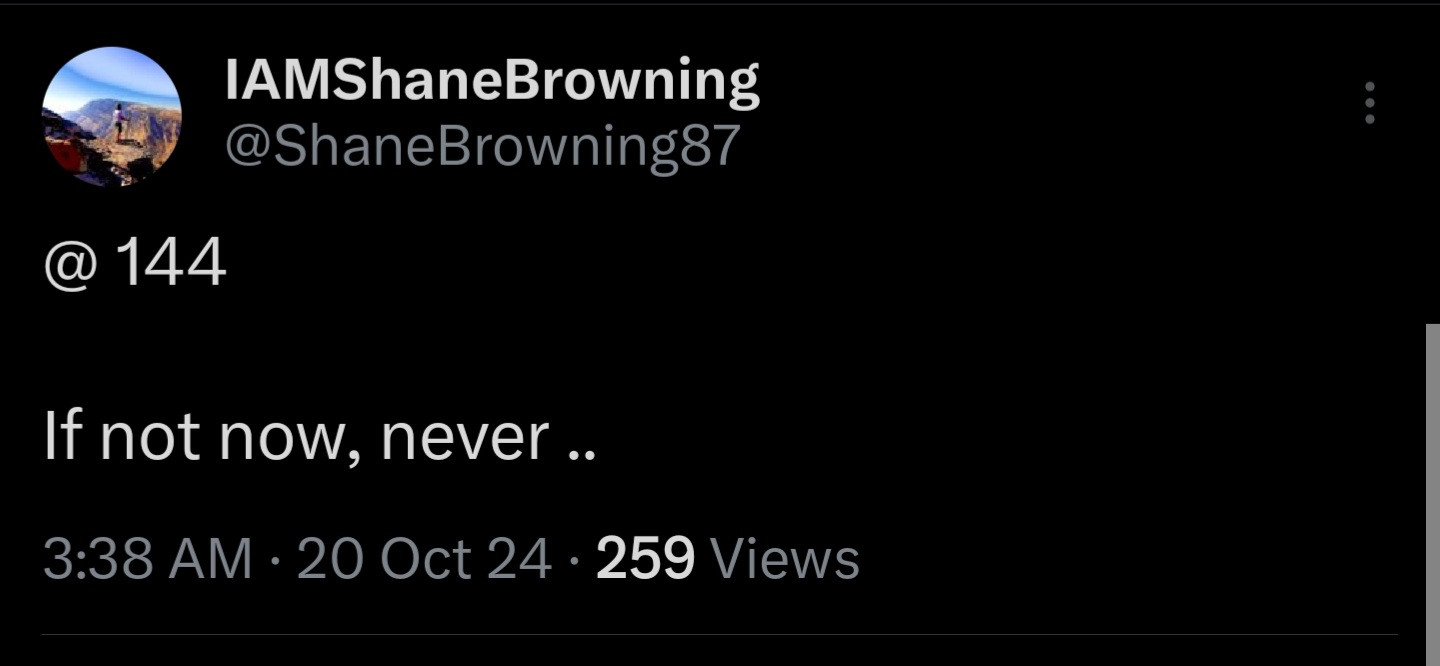Viewport: 1440px width, 666px height.
Task: Click the 20 Oct 24 date
Action: pos(424,558)
